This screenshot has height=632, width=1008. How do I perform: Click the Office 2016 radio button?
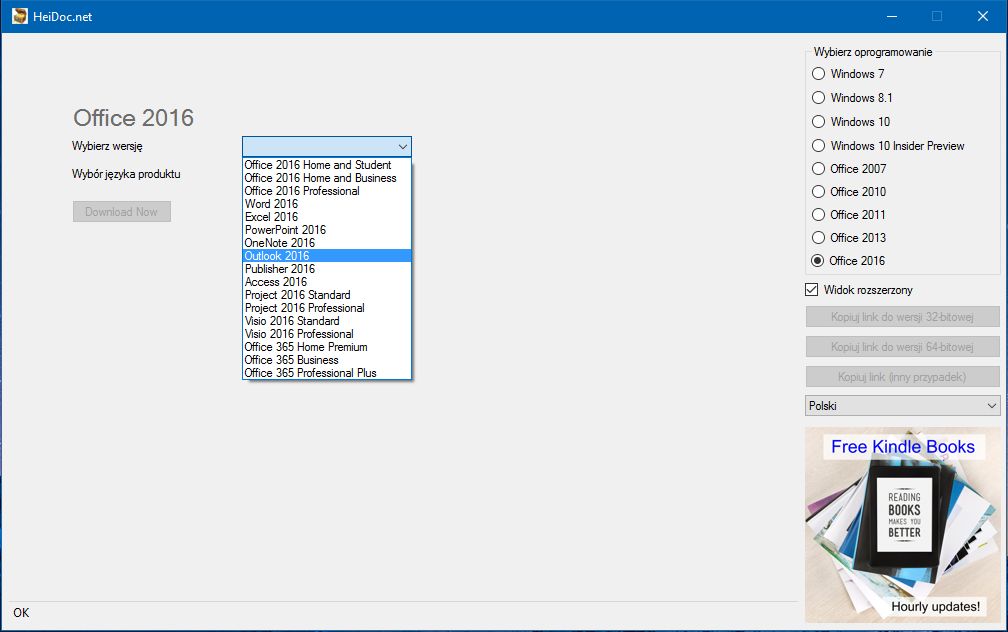[818, 260]
